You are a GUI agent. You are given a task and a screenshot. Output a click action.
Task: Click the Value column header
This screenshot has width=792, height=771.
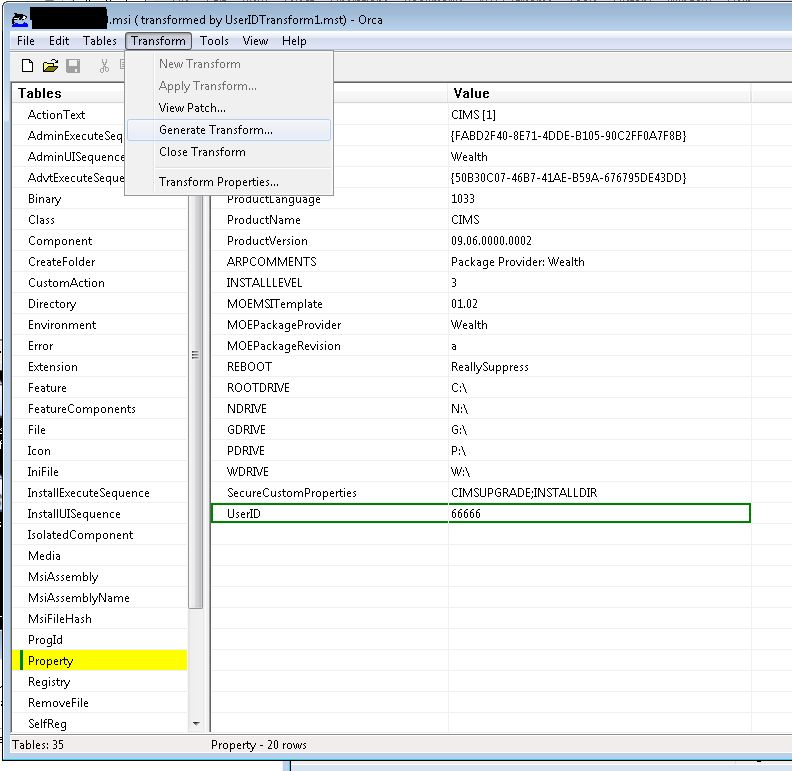599,93
